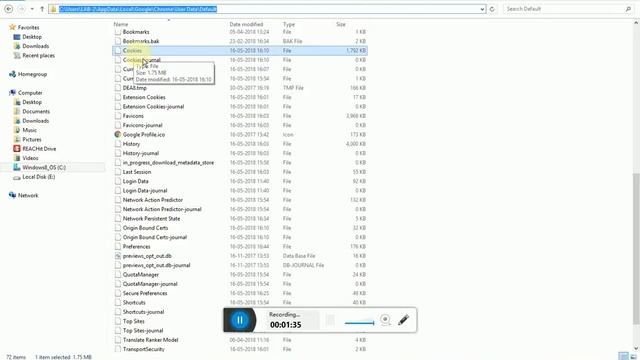Go up one folder level

pyautogui.click(x=42, y=9)
